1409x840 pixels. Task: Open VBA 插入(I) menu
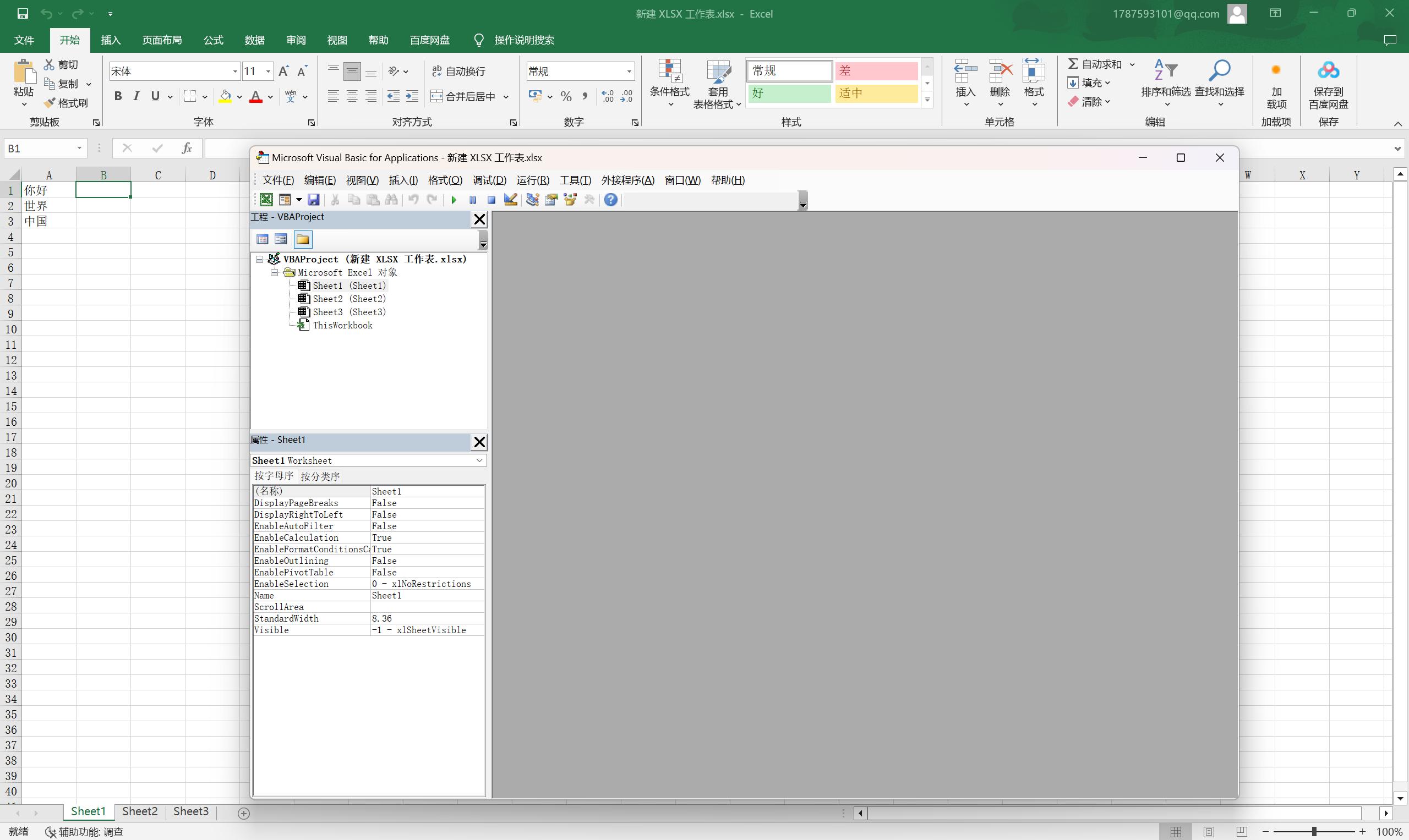click(403, 180)
